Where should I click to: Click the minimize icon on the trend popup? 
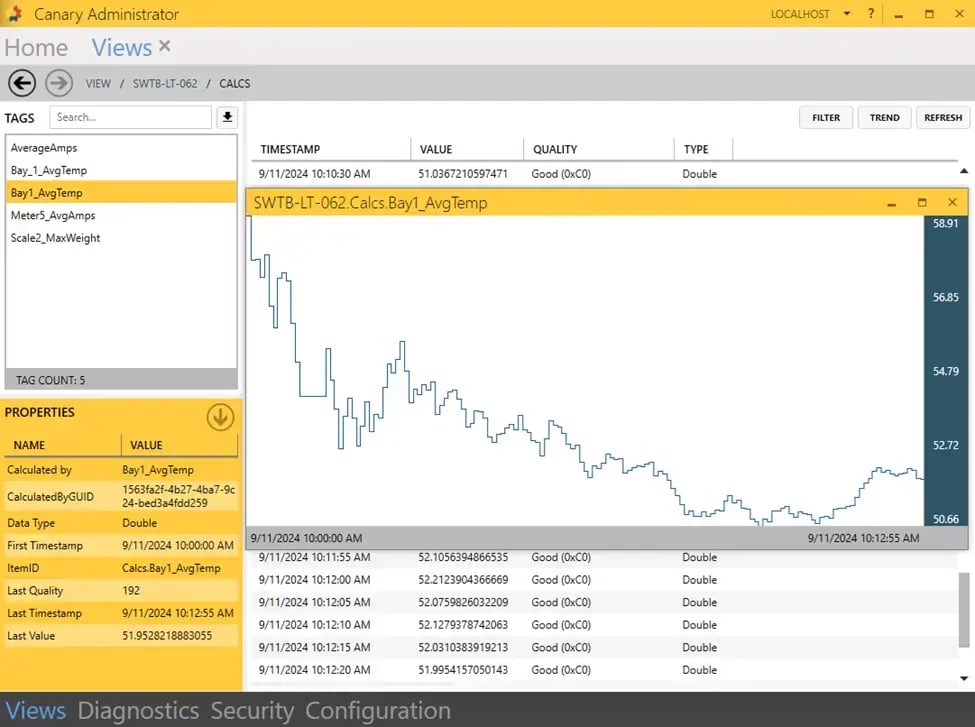coord(890,202)
